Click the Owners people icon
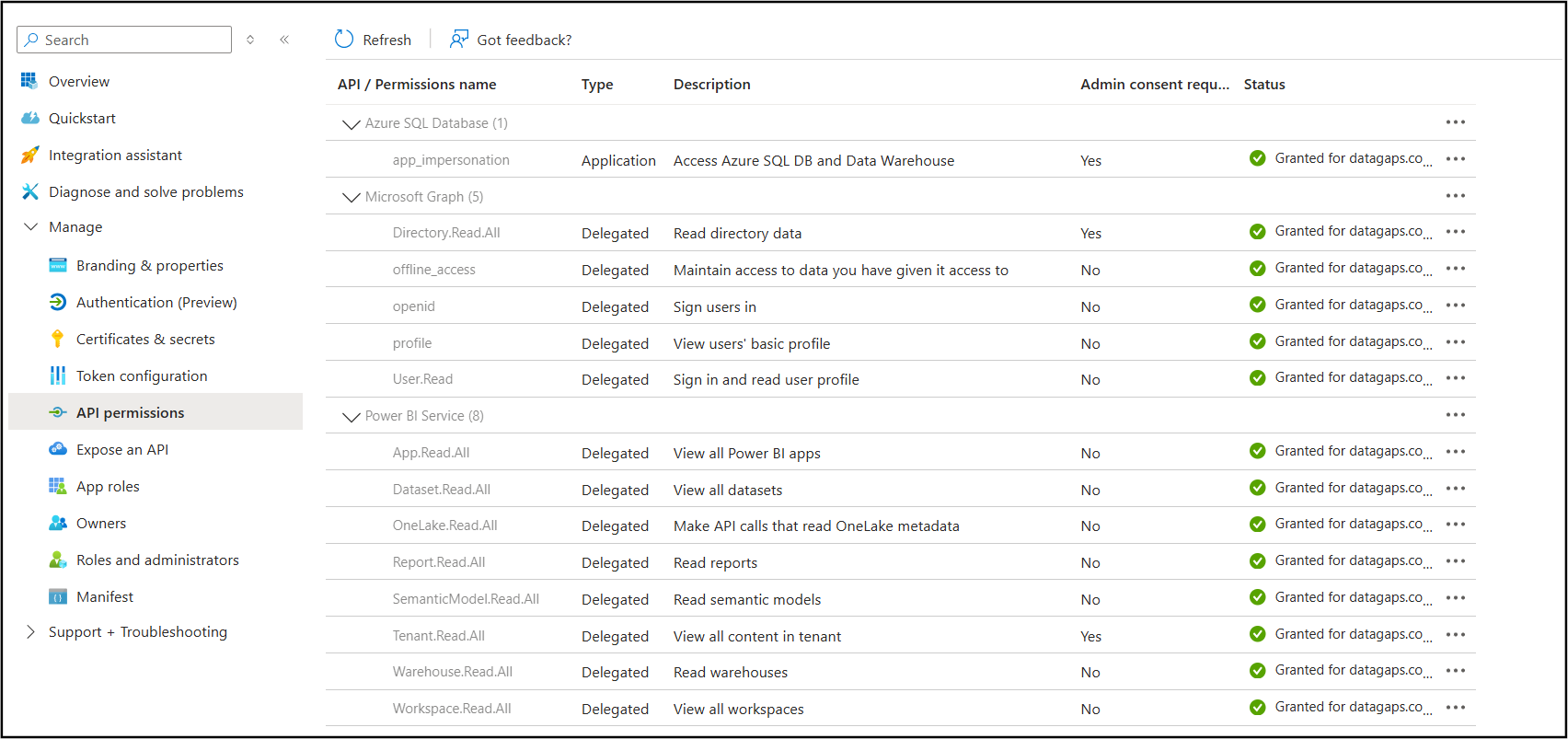 click(58, 523)
